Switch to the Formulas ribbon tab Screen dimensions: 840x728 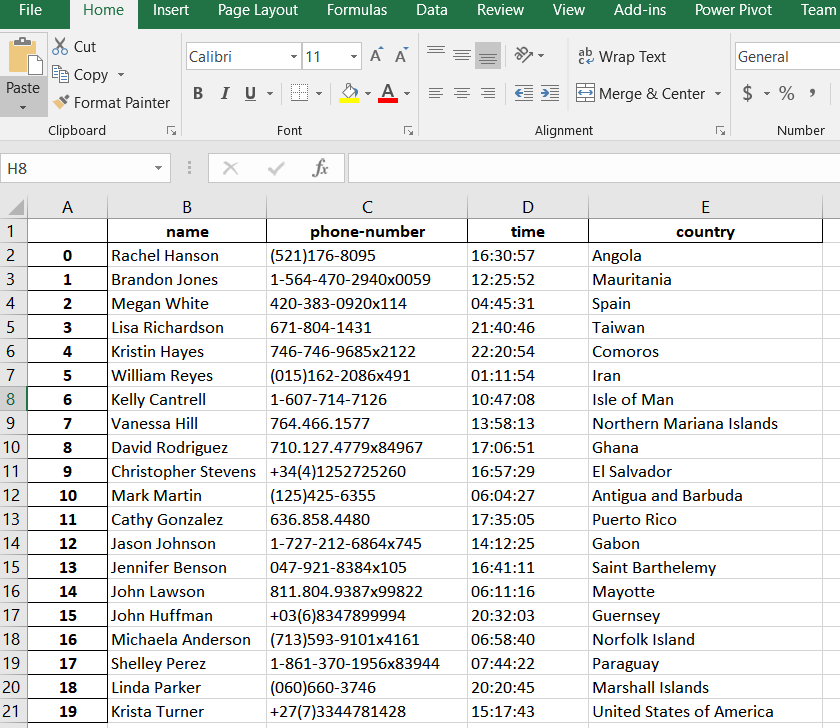coord(357,11)
